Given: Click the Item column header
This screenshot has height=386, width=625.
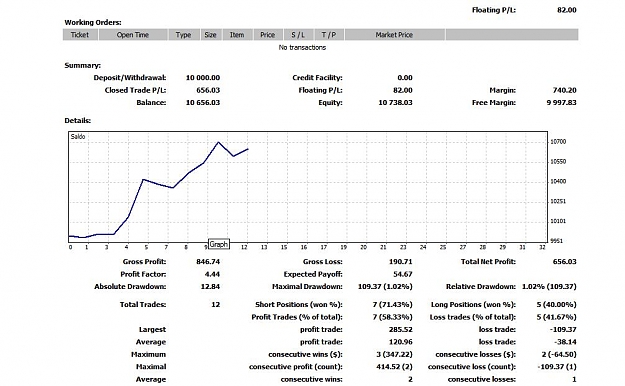Looking at the screenshot, I should (x=237, y=35).
